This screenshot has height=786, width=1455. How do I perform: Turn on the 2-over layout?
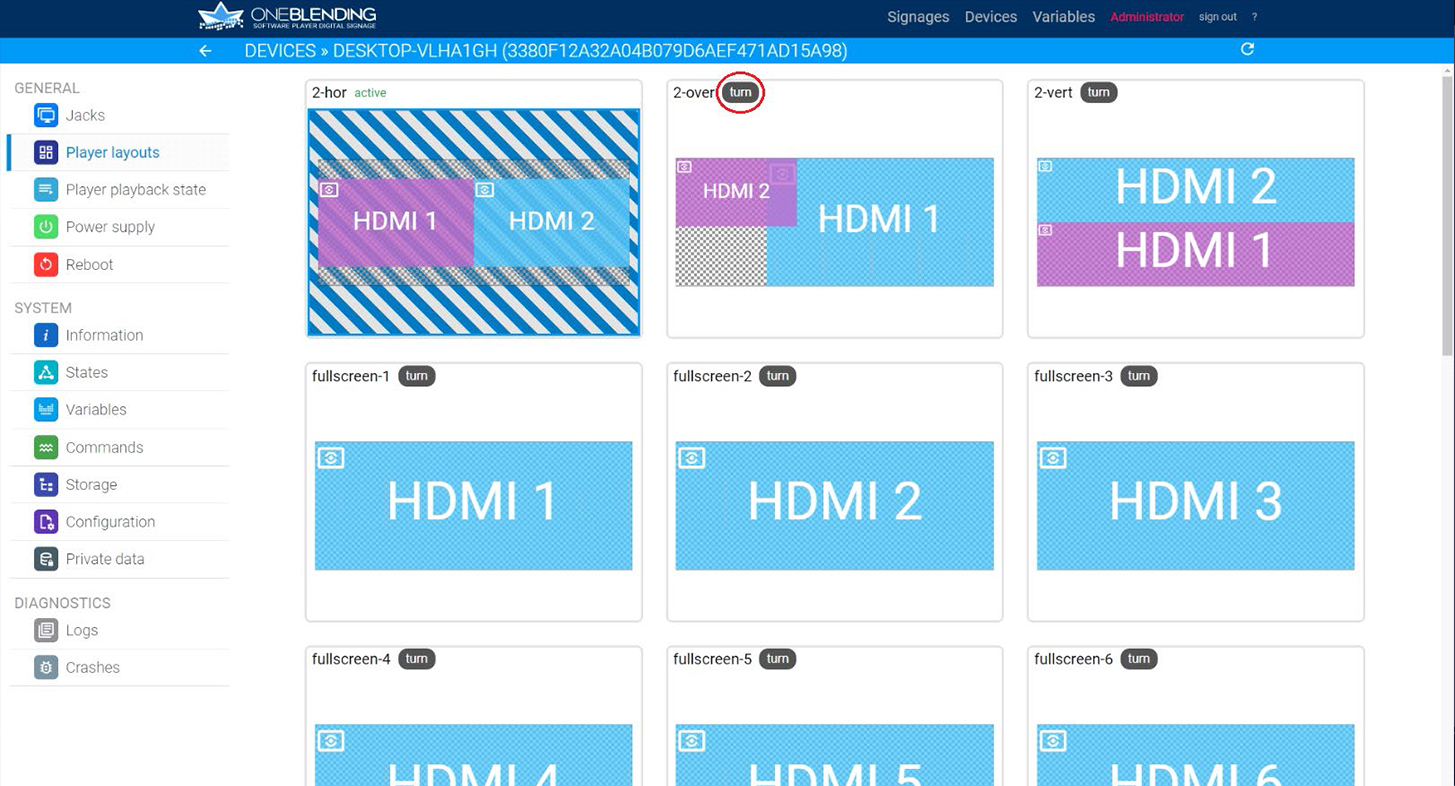tap(740, 93)
